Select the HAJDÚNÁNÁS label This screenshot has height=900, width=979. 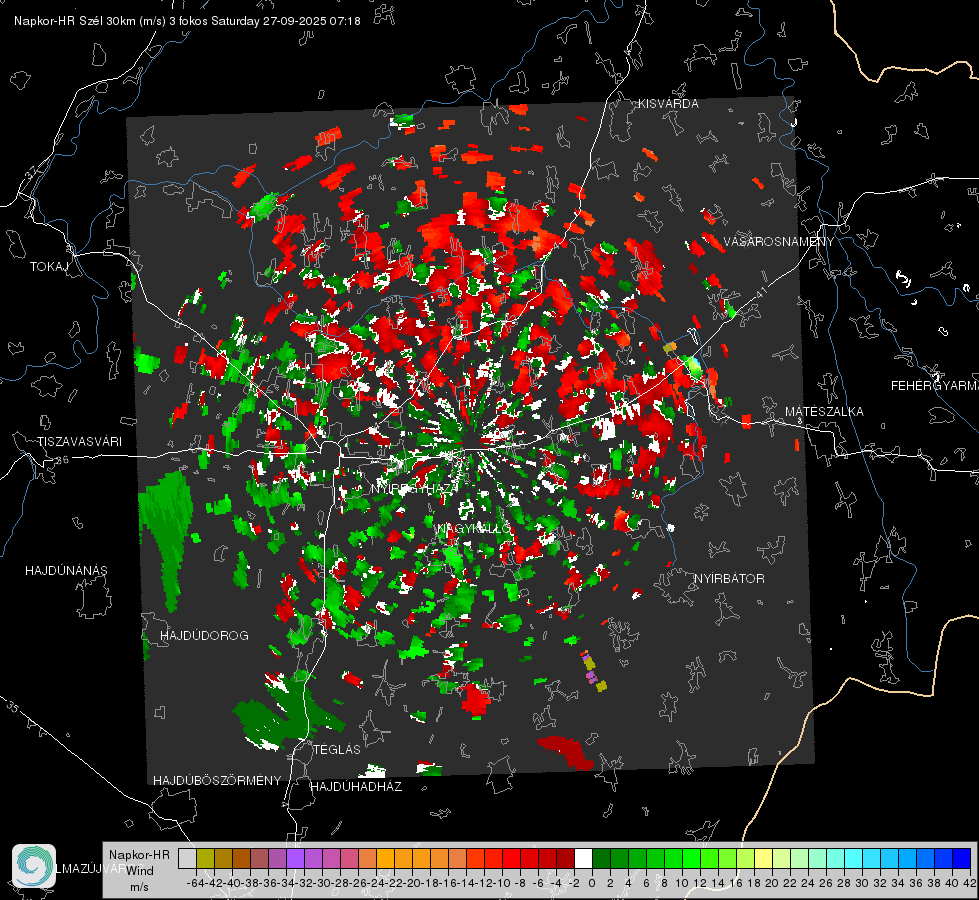tap(66, 570)
